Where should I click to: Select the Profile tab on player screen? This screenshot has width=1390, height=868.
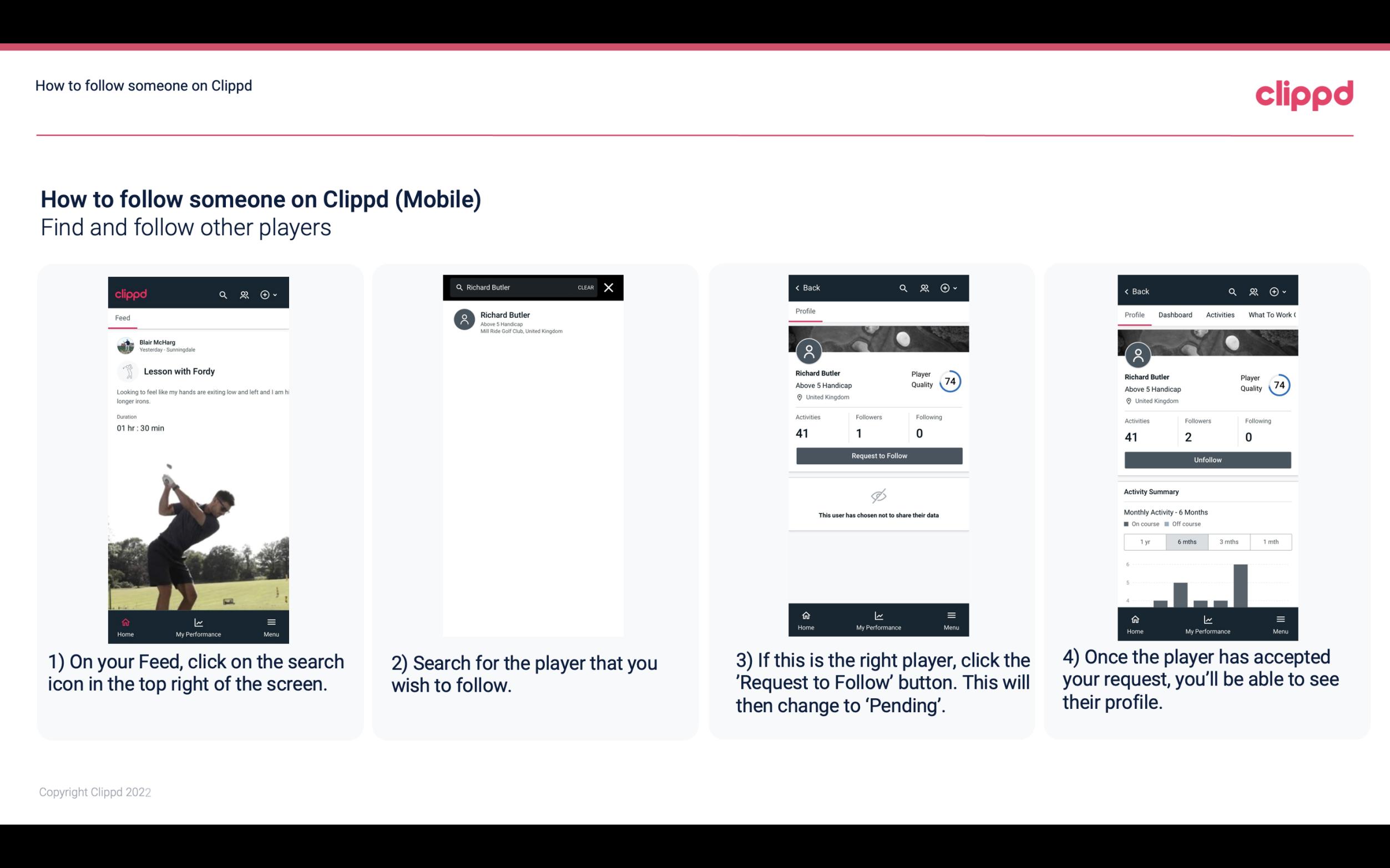coord(805,312)
